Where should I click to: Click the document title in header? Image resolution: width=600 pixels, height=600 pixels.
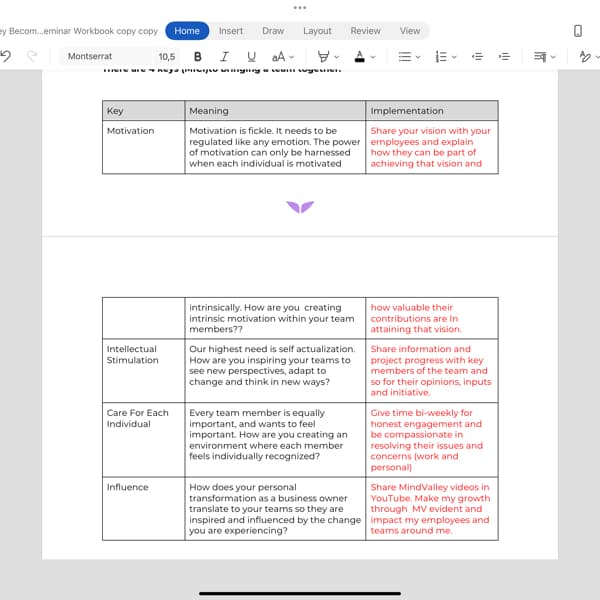(x=79, y=31)
